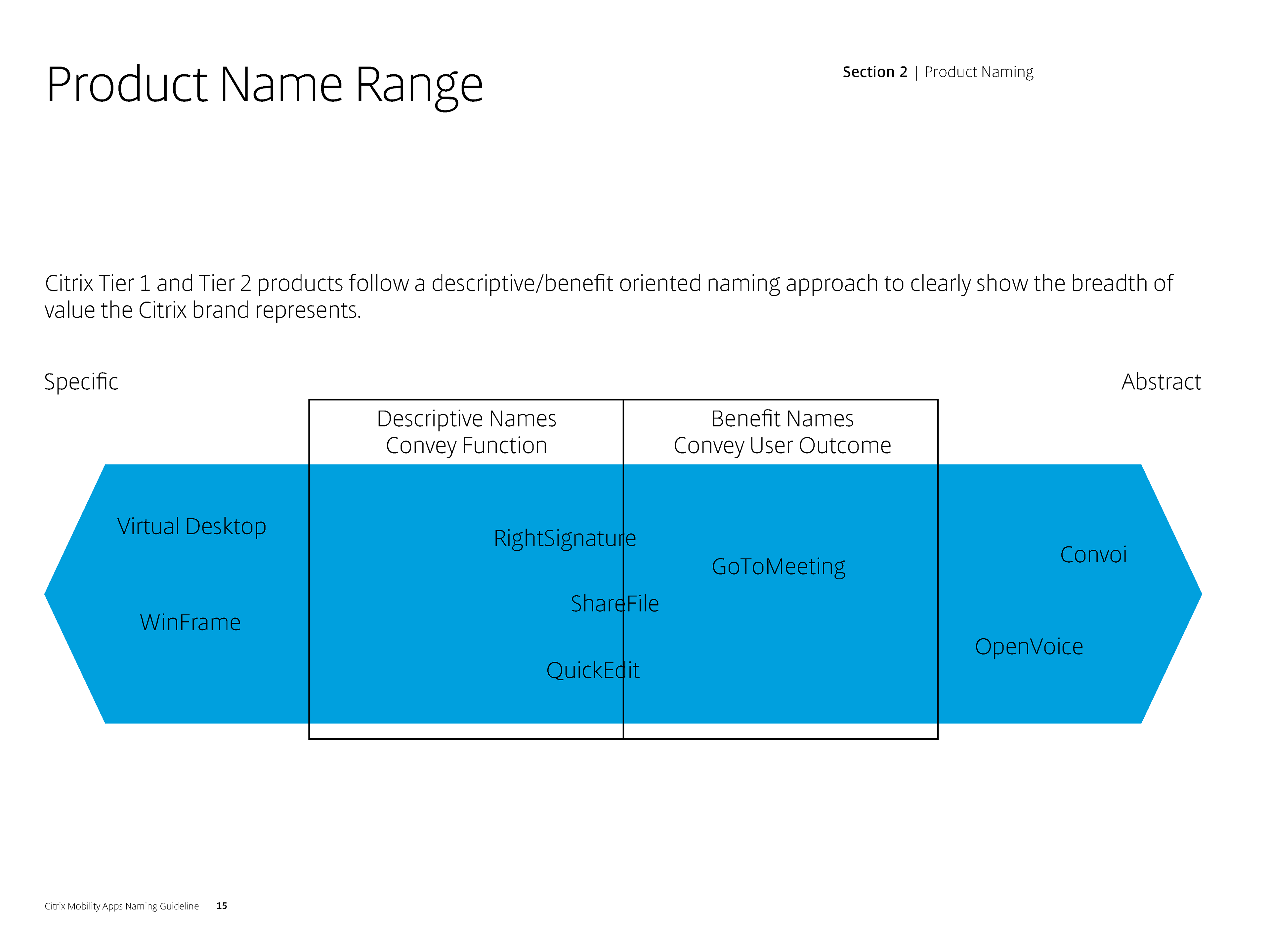Screen dimensions: 1270x952
Task: Click the 'Product Naming' header text
Action: (979, 72)
